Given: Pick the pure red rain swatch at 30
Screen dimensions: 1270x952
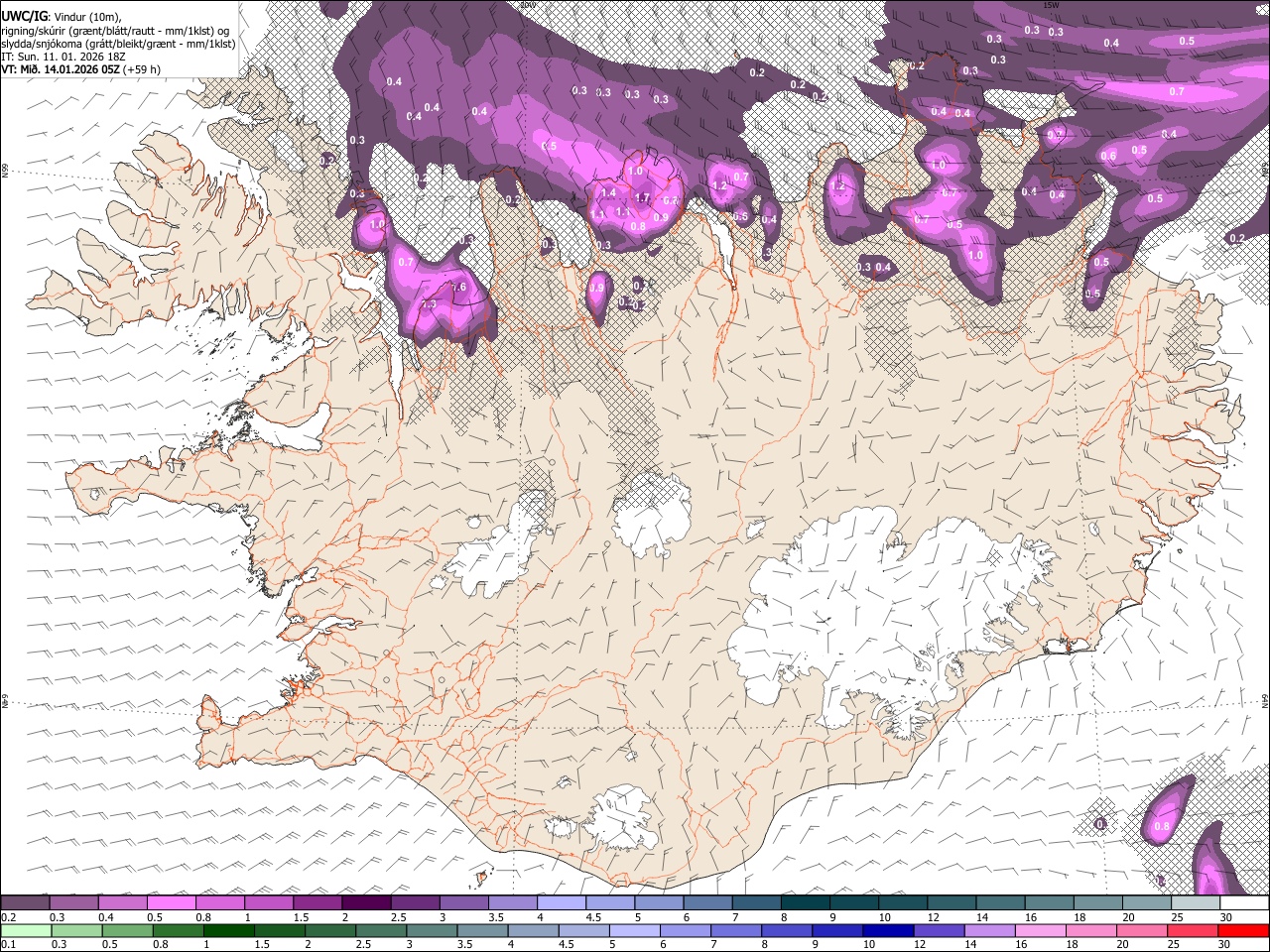Looking at the screenshot, I should click(1243, 931).
